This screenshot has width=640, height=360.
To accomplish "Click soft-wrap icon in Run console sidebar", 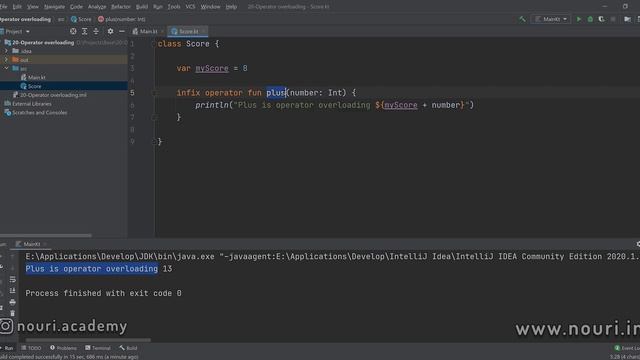I will [x=13, y=280].
